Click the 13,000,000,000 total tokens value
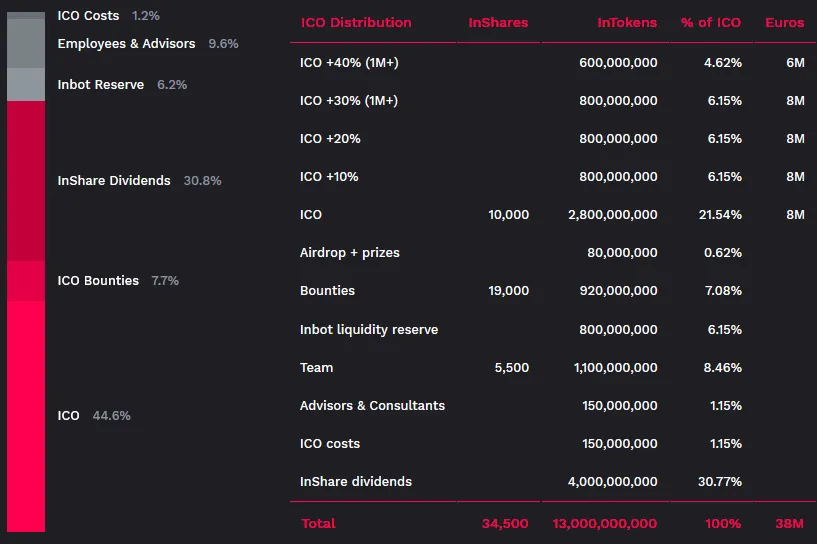Screen dimensions: 817x544 [x=604, y=523]
